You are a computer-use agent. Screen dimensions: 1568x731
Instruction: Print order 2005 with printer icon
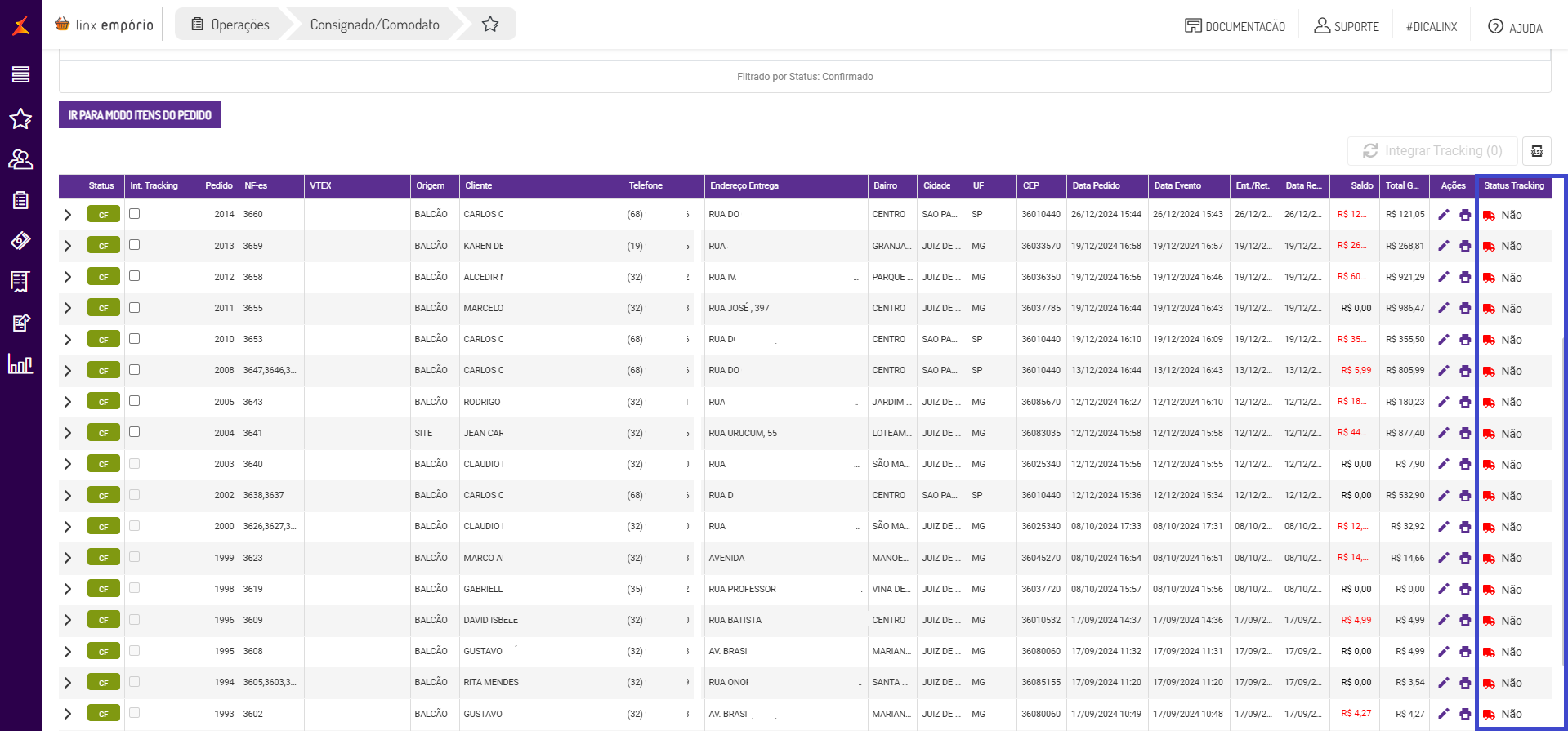tap(1465, 402)
